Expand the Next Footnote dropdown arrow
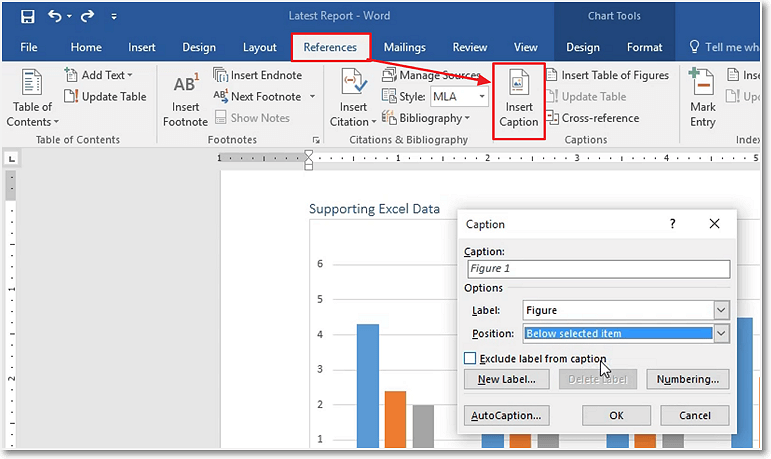 [x=312, y=96]
